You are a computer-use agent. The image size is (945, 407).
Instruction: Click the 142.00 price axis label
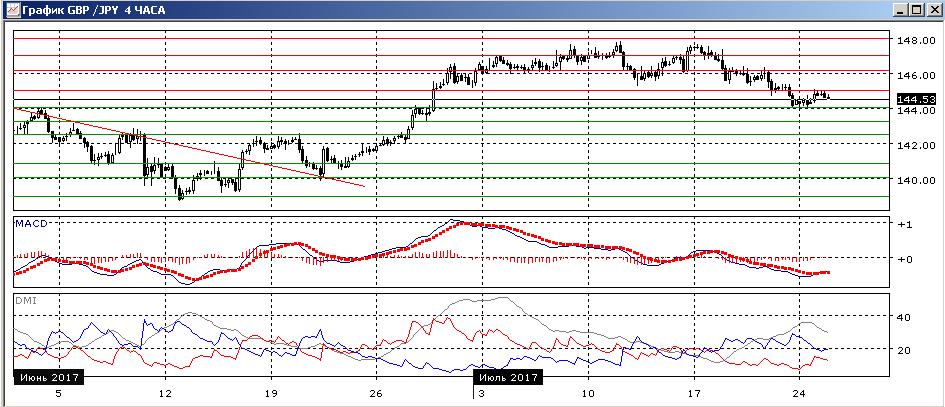[x=917, y=145]
